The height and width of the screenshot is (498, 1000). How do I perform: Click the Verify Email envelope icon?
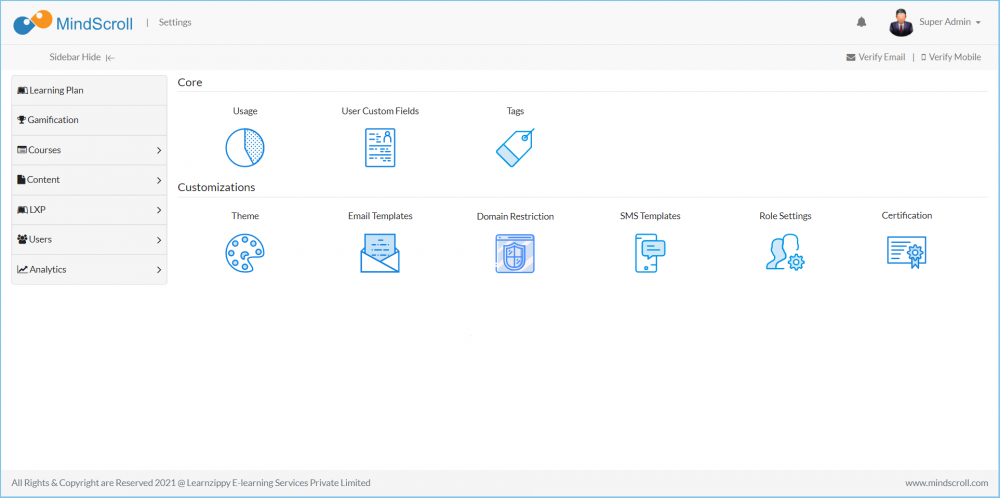pyautogui.click(x=851, y=57)
